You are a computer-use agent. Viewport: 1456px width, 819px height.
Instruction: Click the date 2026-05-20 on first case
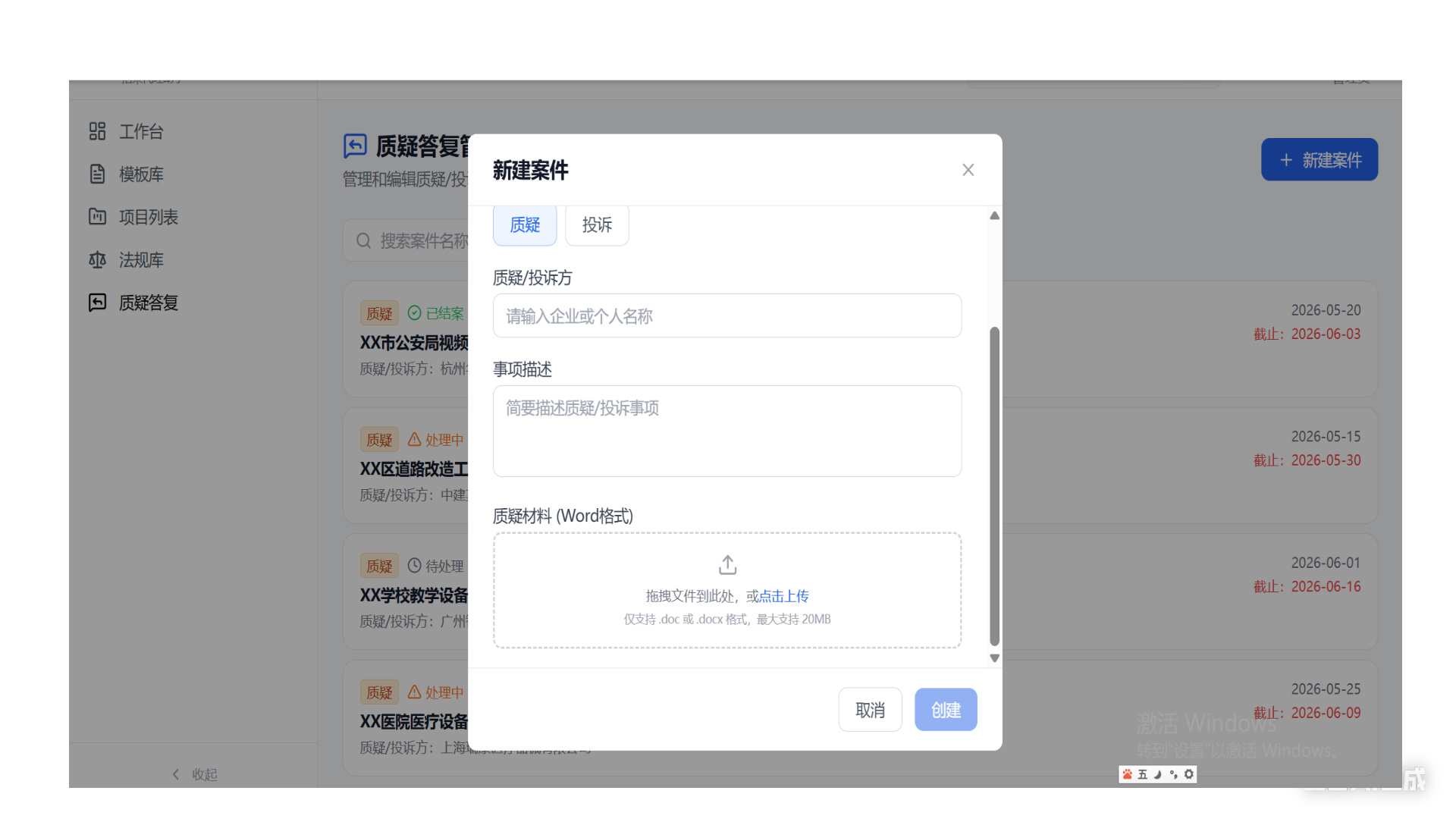click(x=1326, y=310)
